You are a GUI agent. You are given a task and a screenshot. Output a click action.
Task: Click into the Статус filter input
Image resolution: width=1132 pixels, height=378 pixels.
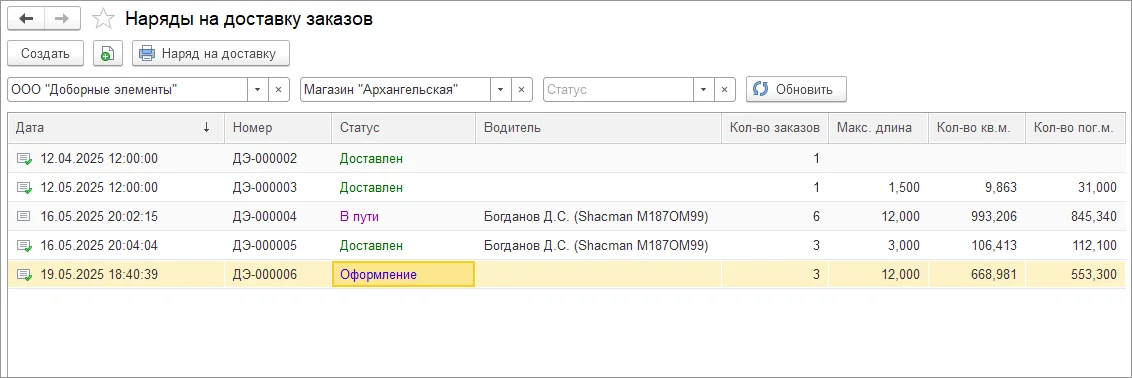(x=618, y=89)
